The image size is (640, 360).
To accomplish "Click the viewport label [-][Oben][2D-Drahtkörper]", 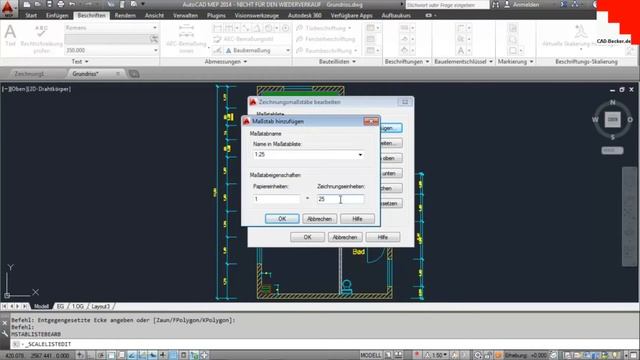I will coord(37,89).
